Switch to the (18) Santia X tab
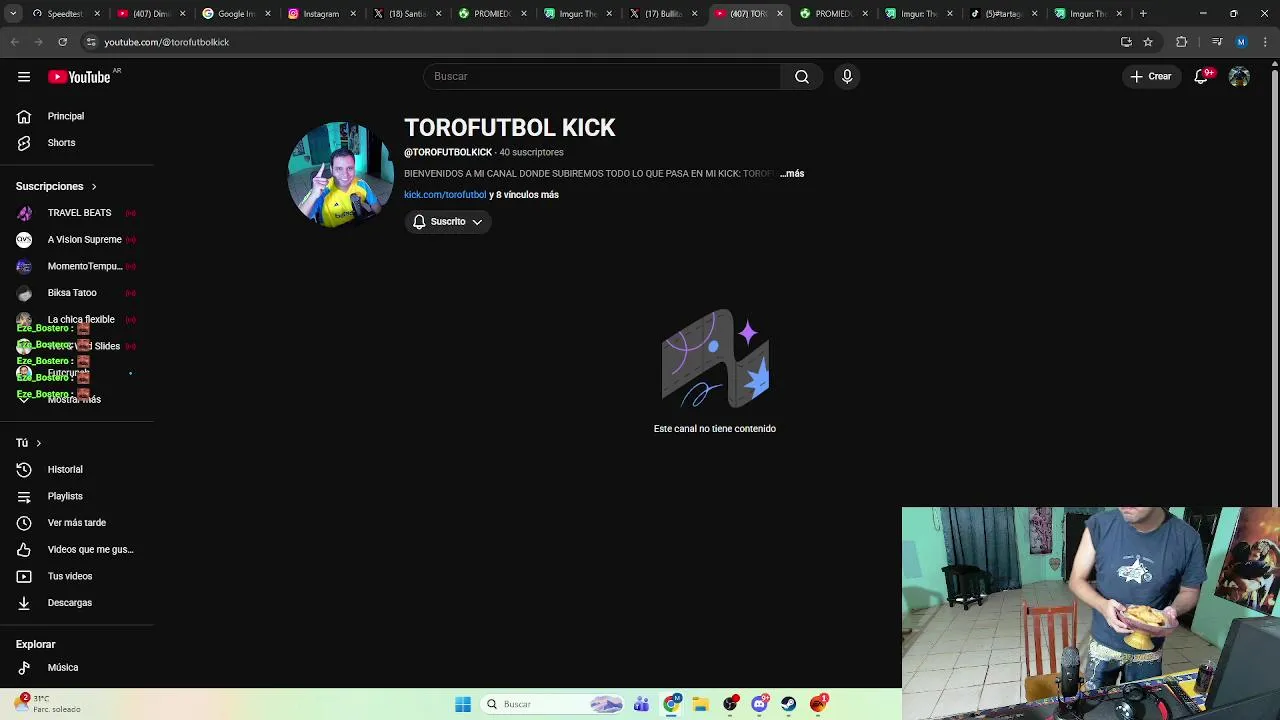Image resolution: width=1280 pixels, height=720 pixels. pyautogui.click(x=406, y=14)
